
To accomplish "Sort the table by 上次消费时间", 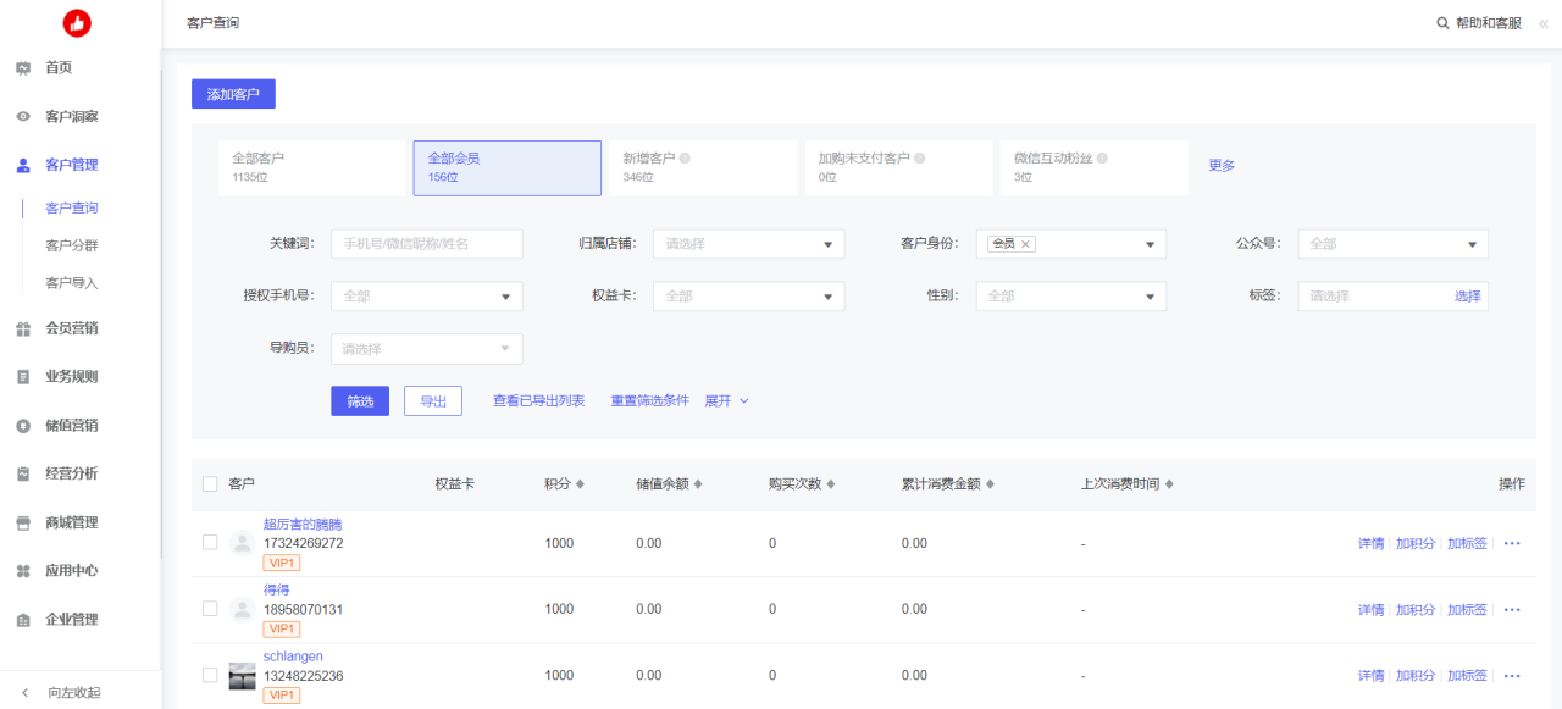I will [x=1169, y=484].
